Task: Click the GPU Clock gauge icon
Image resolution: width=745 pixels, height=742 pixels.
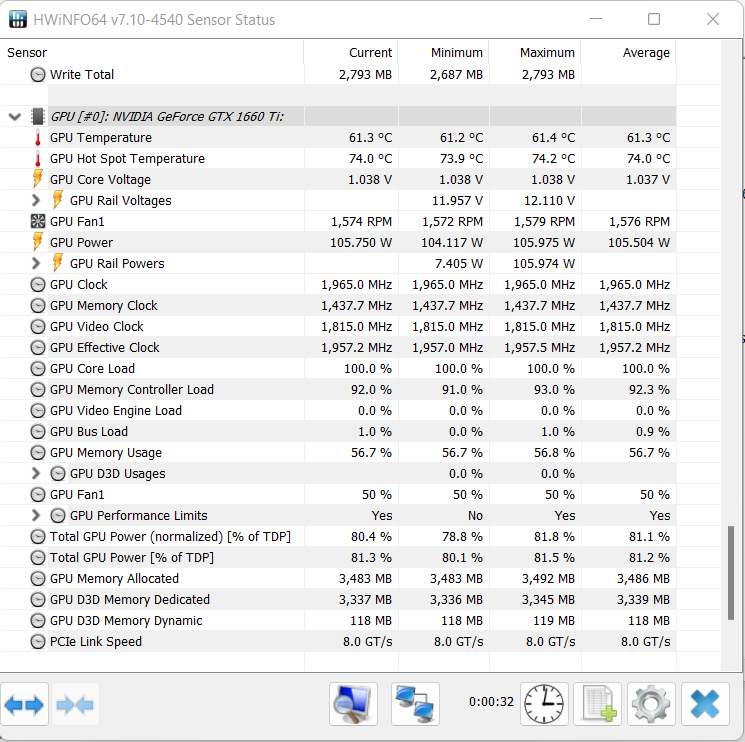Action: click(38, 285)
